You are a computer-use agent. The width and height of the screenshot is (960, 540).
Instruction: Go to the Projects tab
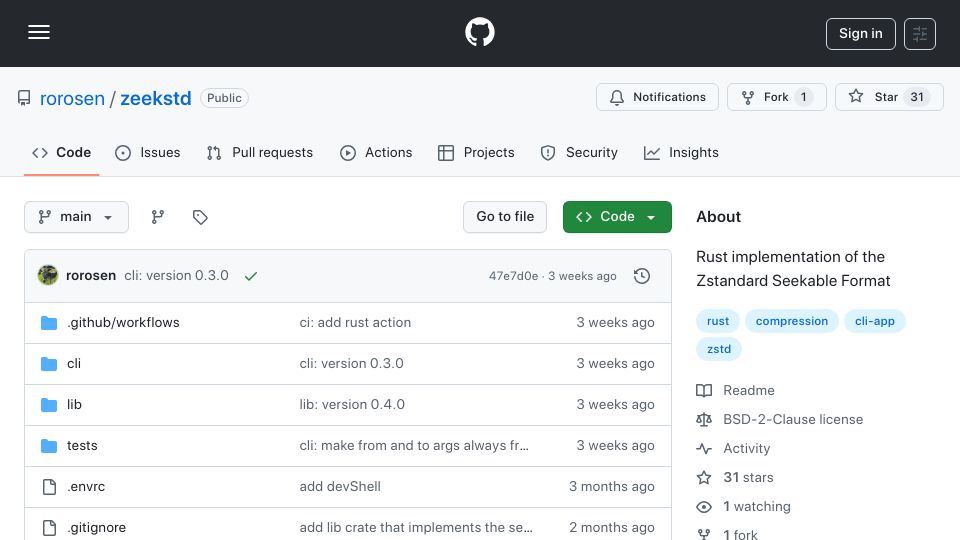(476, 152)
